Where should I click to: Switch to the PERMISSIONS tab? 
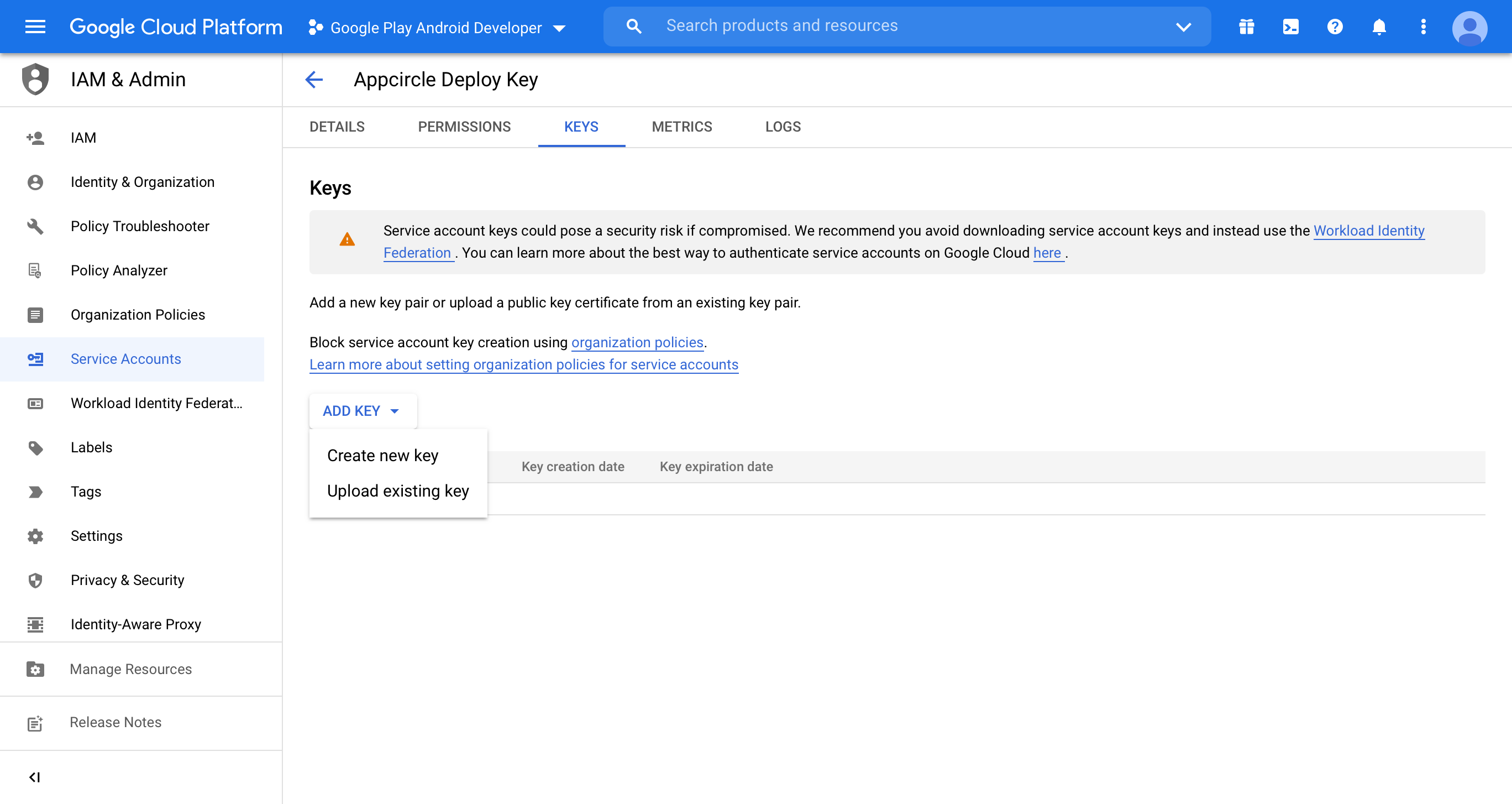click(464, 127)
